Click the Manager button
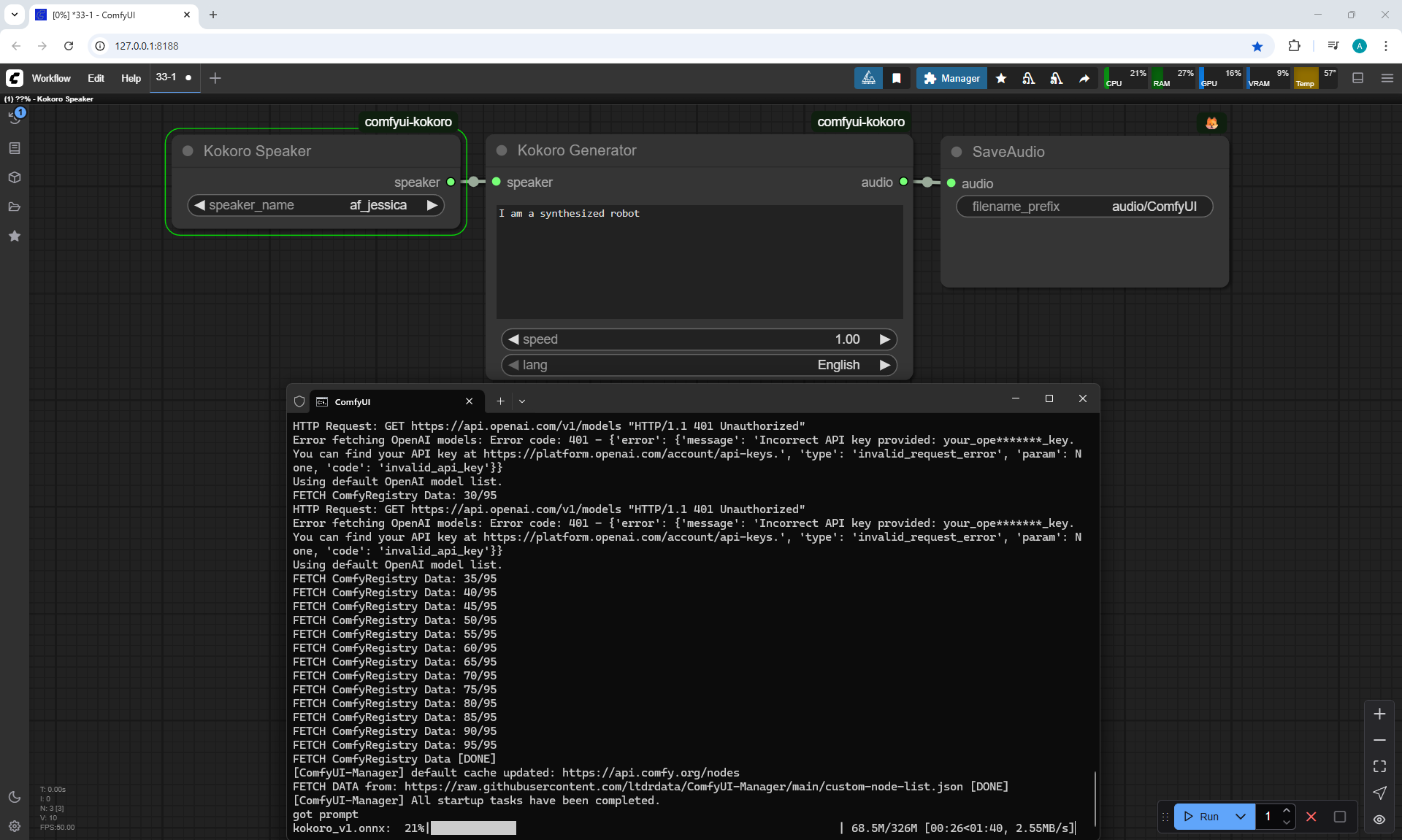This screenshot has width=1402, height=840. pyautogui.click(x=951, y=78)
